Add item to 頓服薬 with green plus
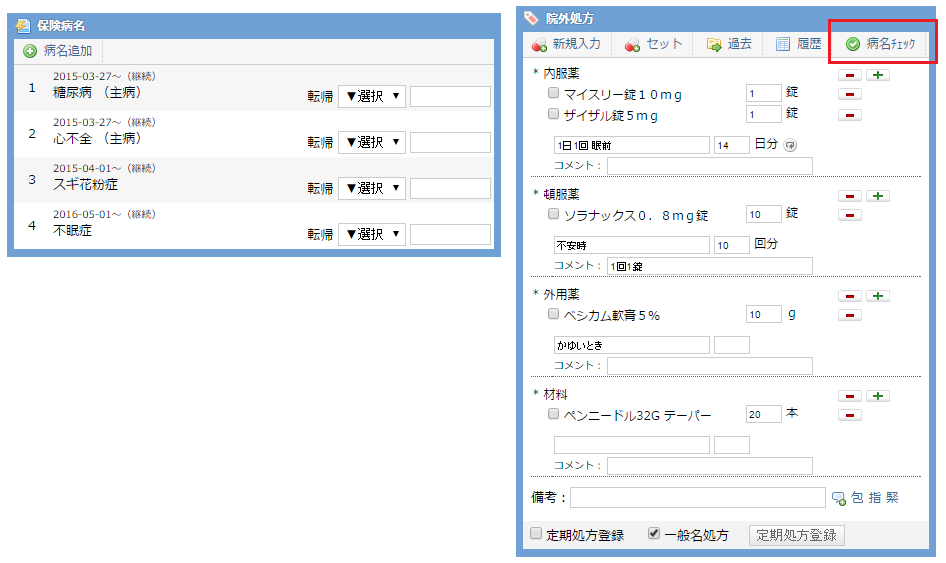Viewport: 946px width, 563px height. tap(878, 196)
